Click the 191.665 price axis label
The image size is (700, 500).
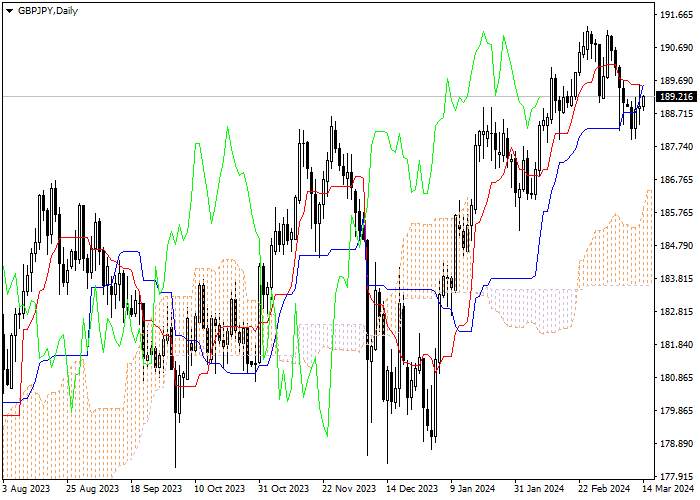click(x=676, y=15)
